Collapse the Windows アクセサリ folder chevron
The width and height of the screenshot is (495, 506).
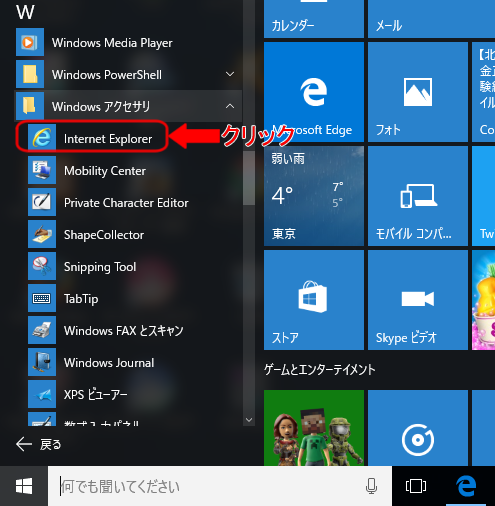coord(230,106)
